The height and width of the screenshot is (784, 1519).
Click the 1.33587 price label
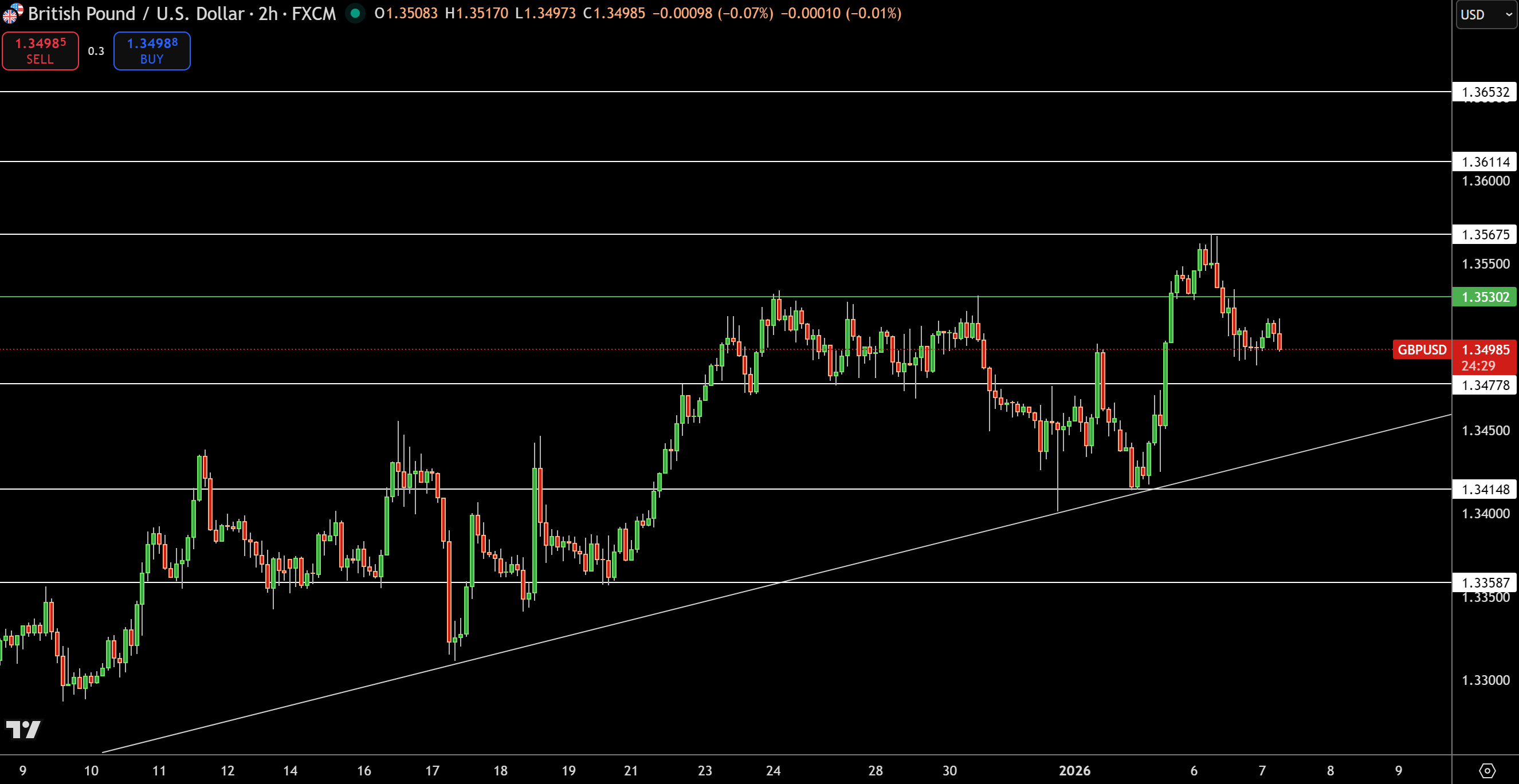(x=1485, y=582)
